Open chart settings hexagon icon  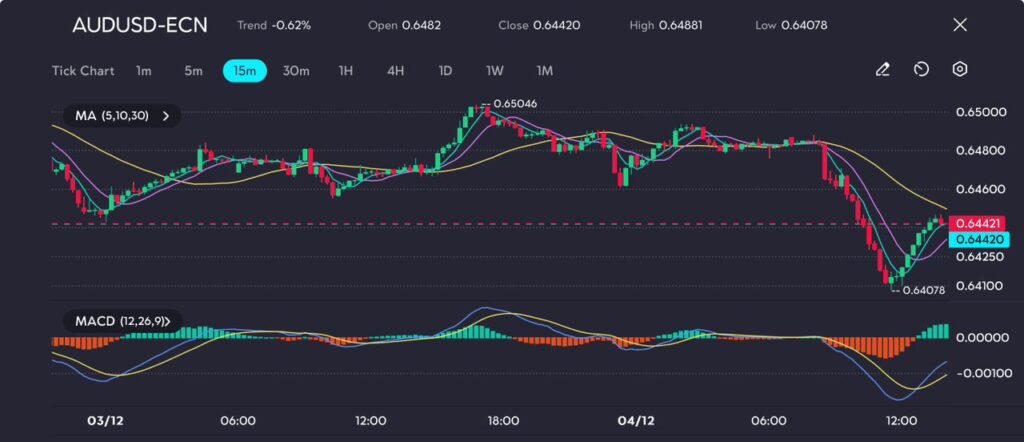[960, 70]
